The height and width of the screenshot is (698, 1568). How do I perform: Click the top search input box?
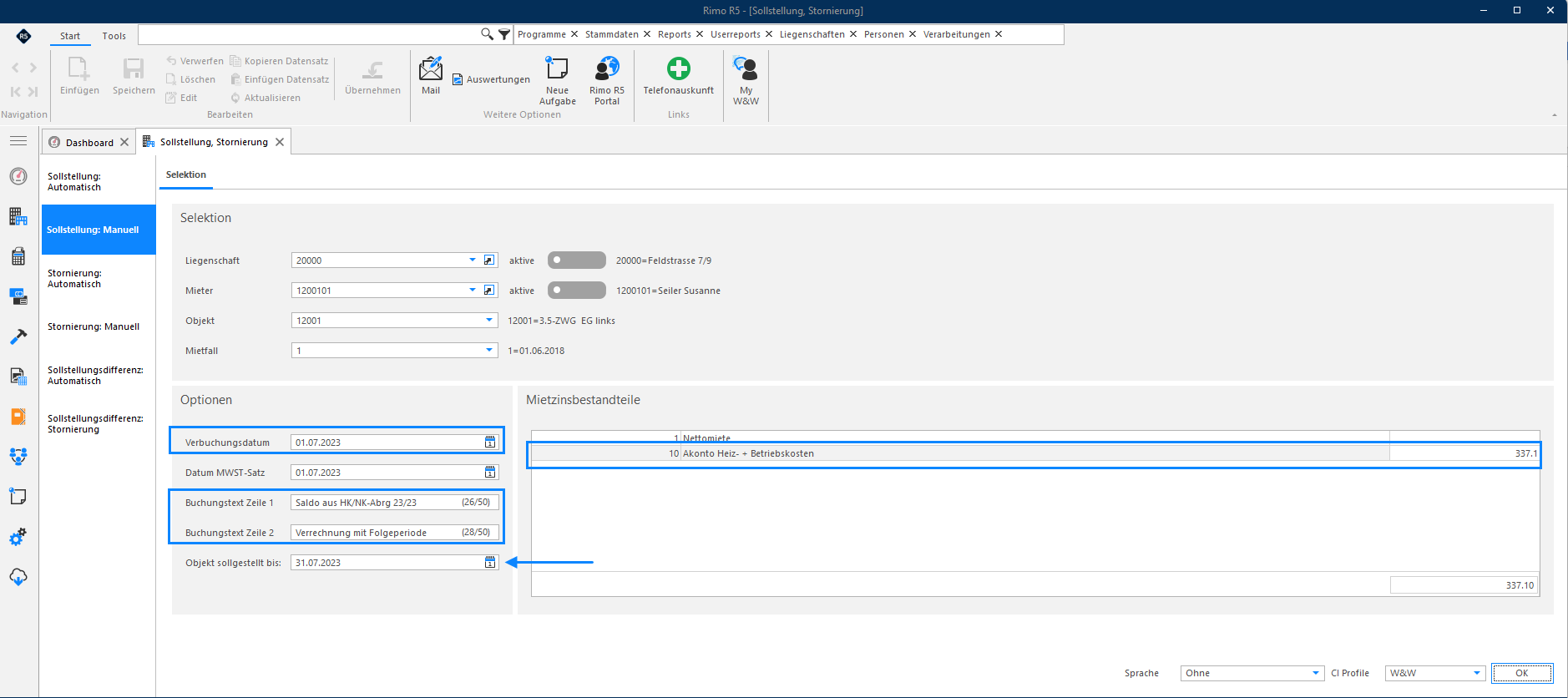point(309,34)
